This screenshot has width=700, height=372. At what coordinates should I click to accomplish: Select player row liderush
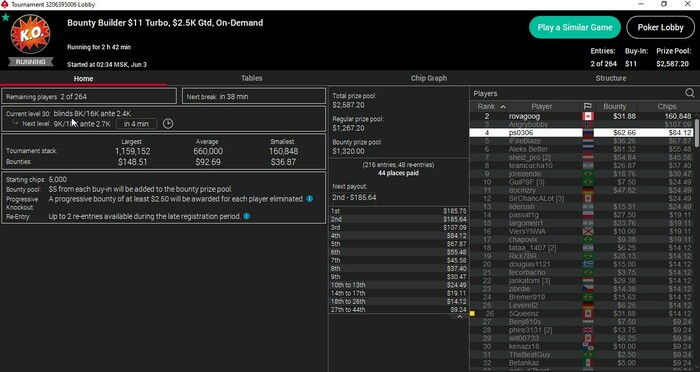point(582,207)
